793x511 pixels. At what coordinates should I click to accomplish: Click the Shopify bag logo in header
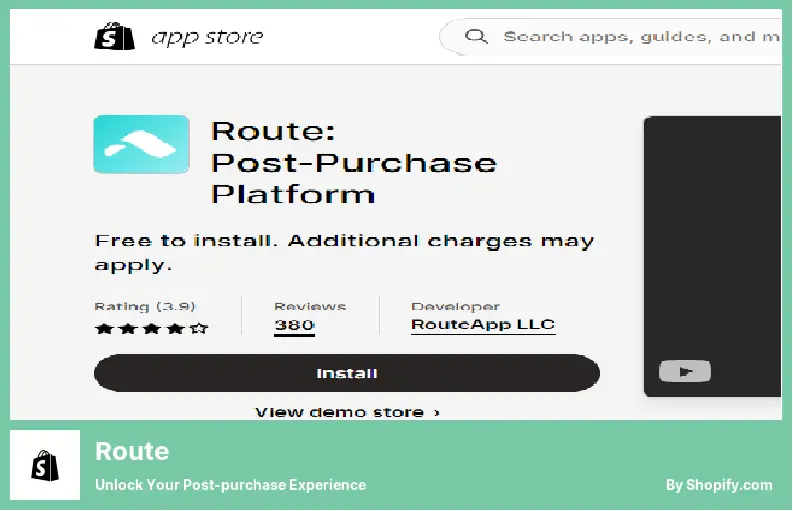tap(114, 36)
